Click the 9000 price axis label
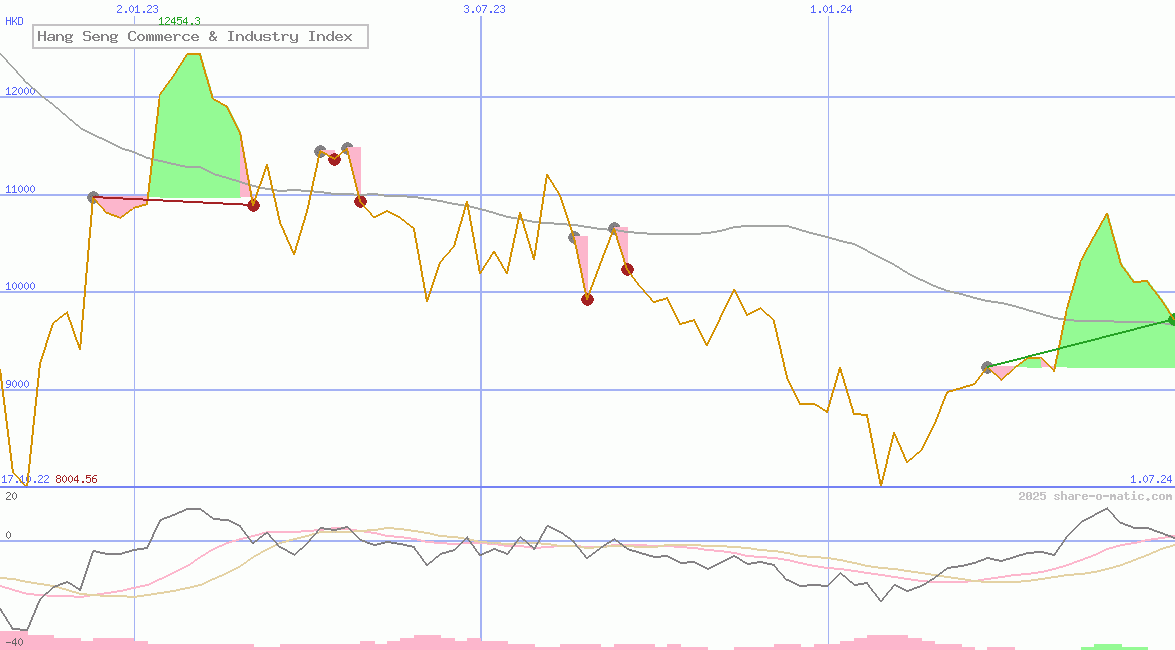Viewport: 1175px width, 650px height. click(x=20, y=384)
